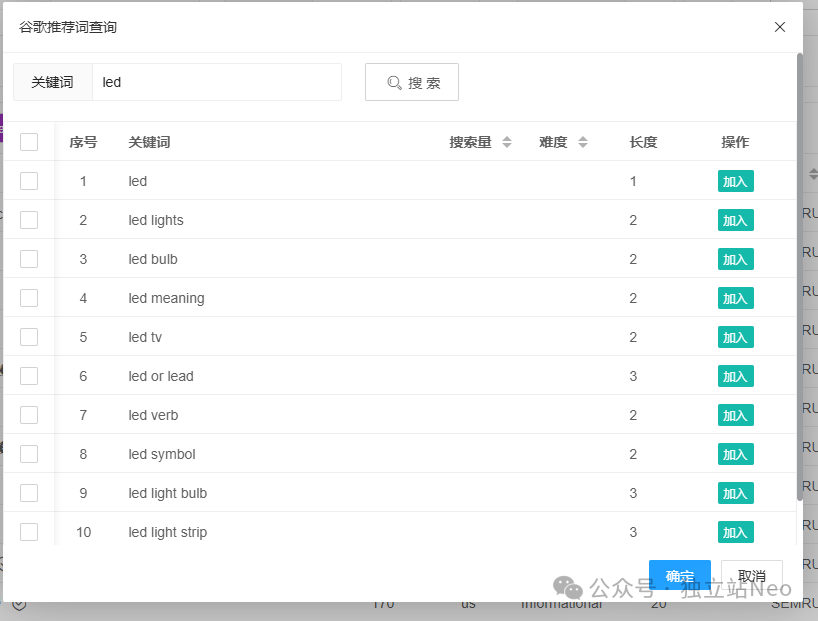Click the ascending sort arrow next to 搜索量
The image size is (818, 621).
pos(506,138)
